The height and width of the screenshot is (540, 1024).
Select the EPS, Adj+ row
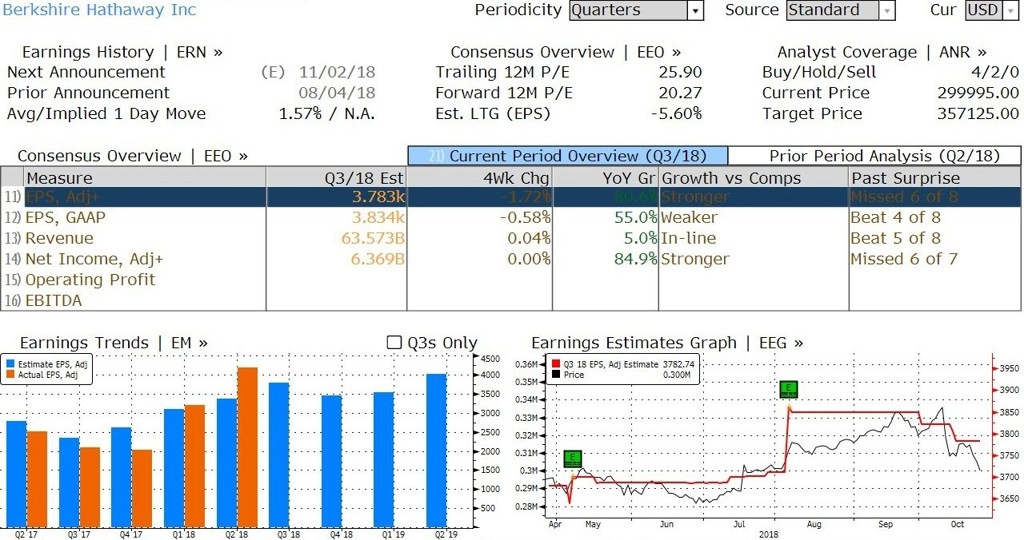coord(511,197)
